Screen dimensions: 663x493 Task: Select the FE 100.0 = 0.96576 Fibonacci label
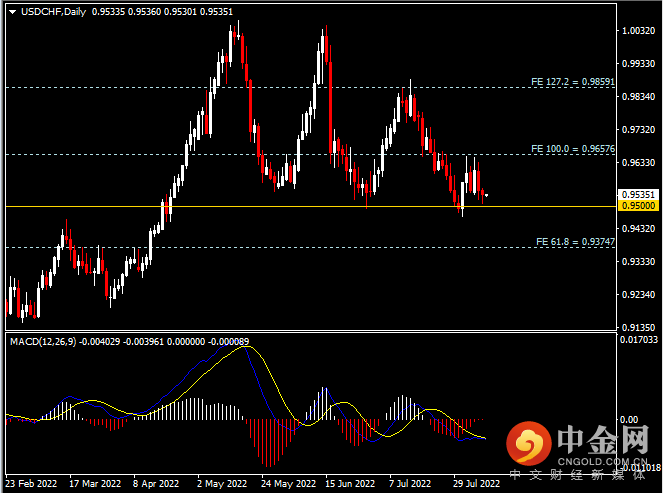[x=573, y=149]
